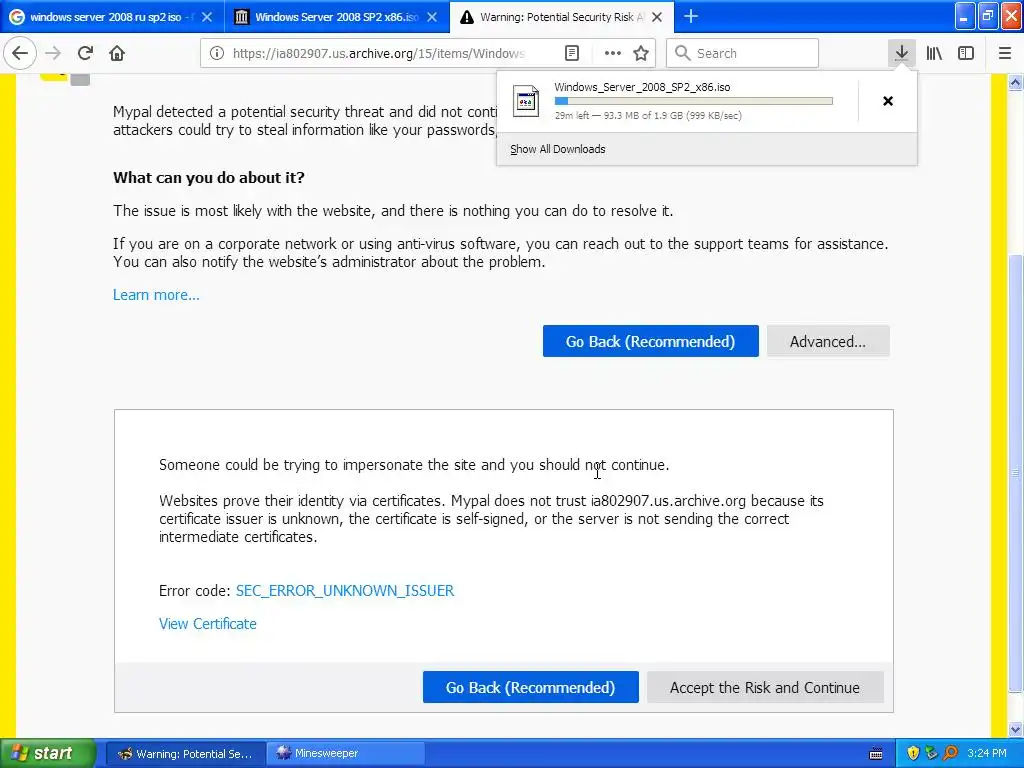Click Go Back (Recommended) in advanced panel

tap(530, 687)
